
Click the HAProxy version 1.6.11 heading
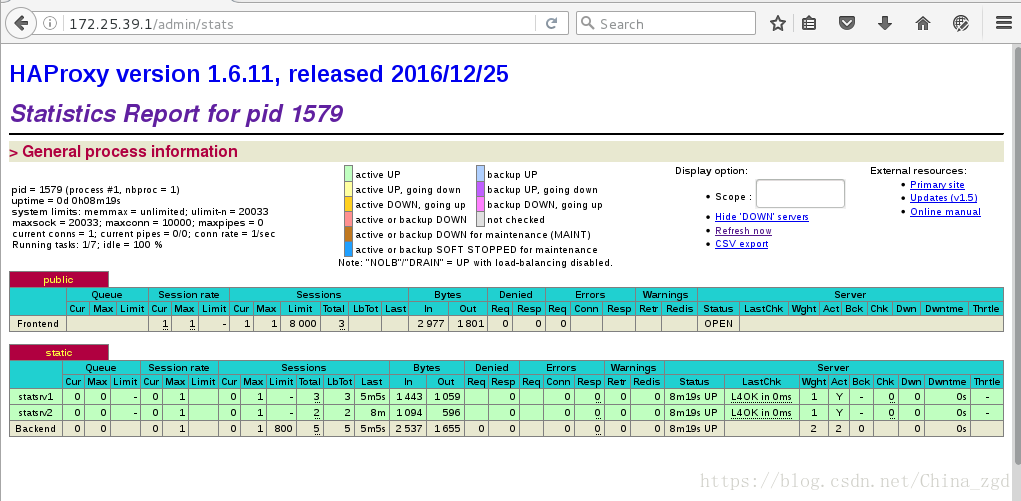click(x=259, y=74)
